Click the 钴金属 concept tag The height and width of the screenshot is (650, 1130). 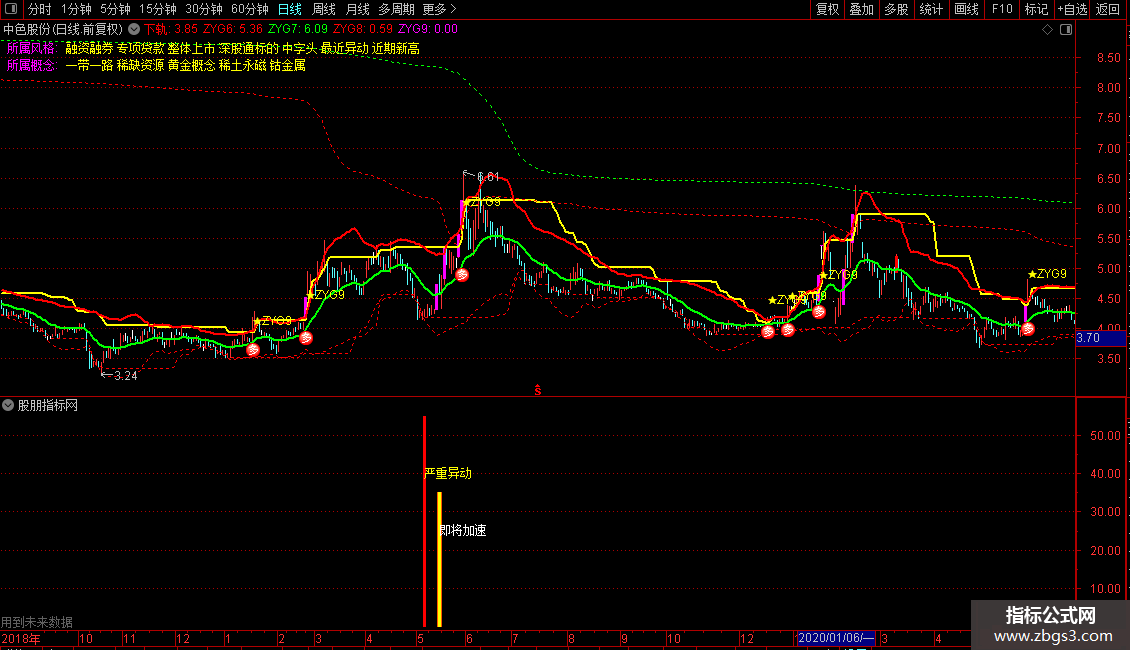pos(288,66)
